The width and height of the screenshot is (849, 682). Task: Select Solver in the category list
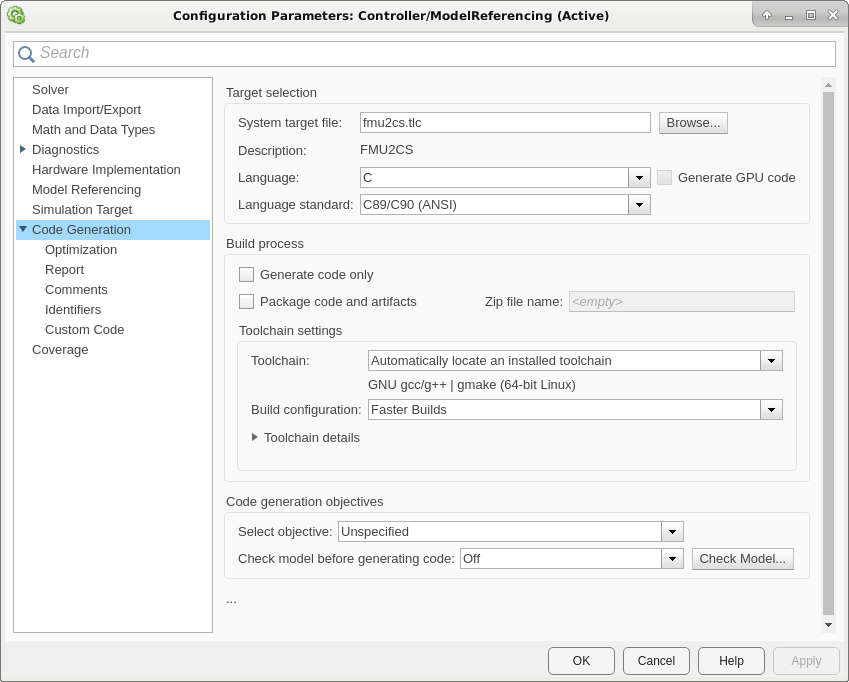point(50,90)
